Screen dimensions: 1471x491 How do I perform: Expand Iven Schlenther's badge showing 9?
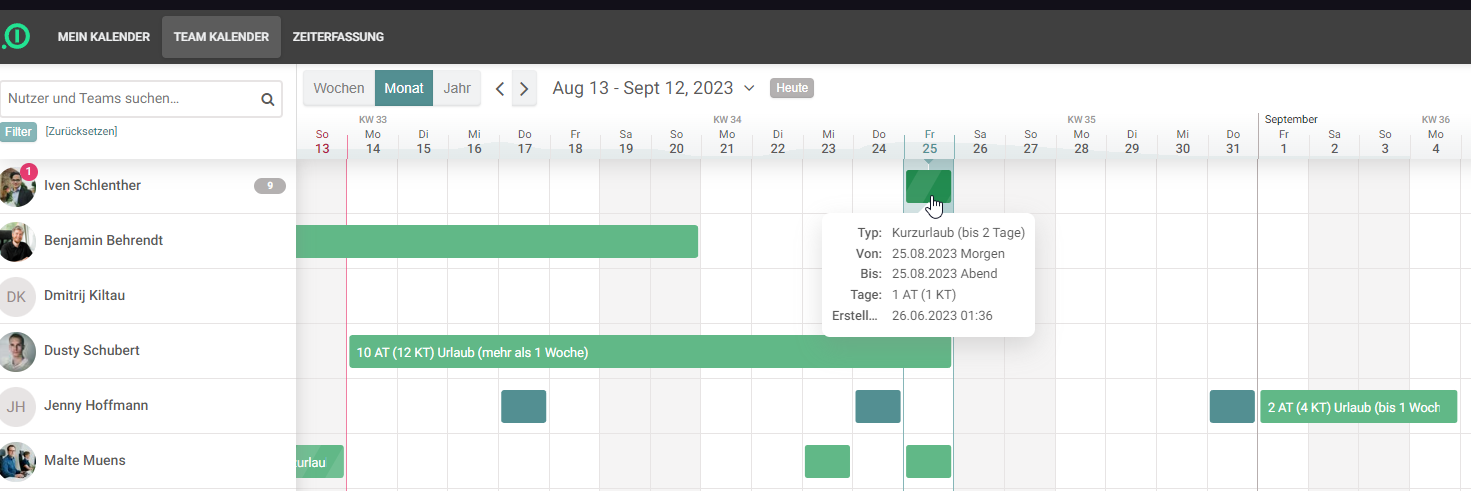pyautogui.click(x=269, y=185)
